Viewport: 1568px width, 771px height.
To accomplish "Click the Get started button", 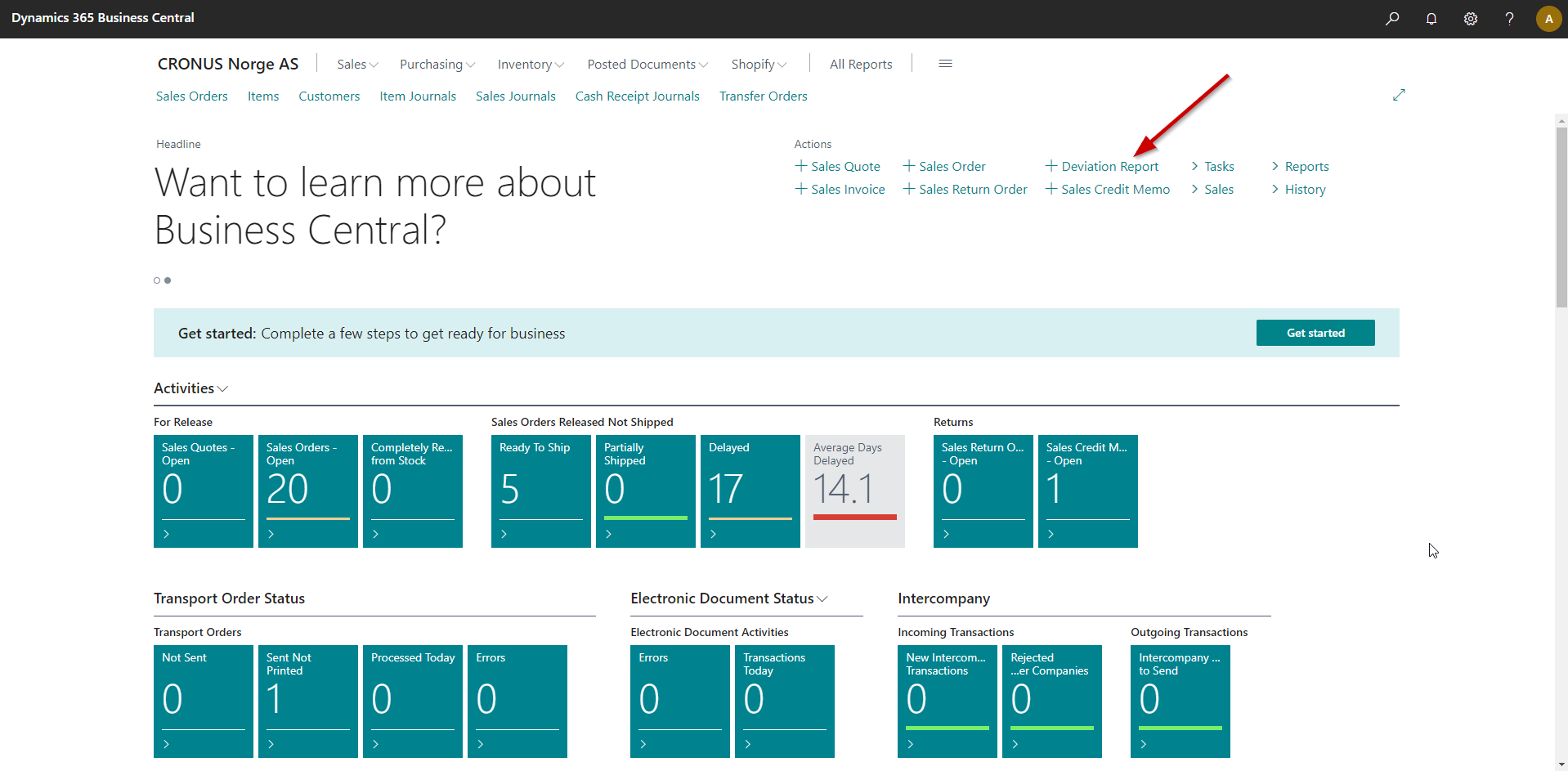I will [1315, 333].
